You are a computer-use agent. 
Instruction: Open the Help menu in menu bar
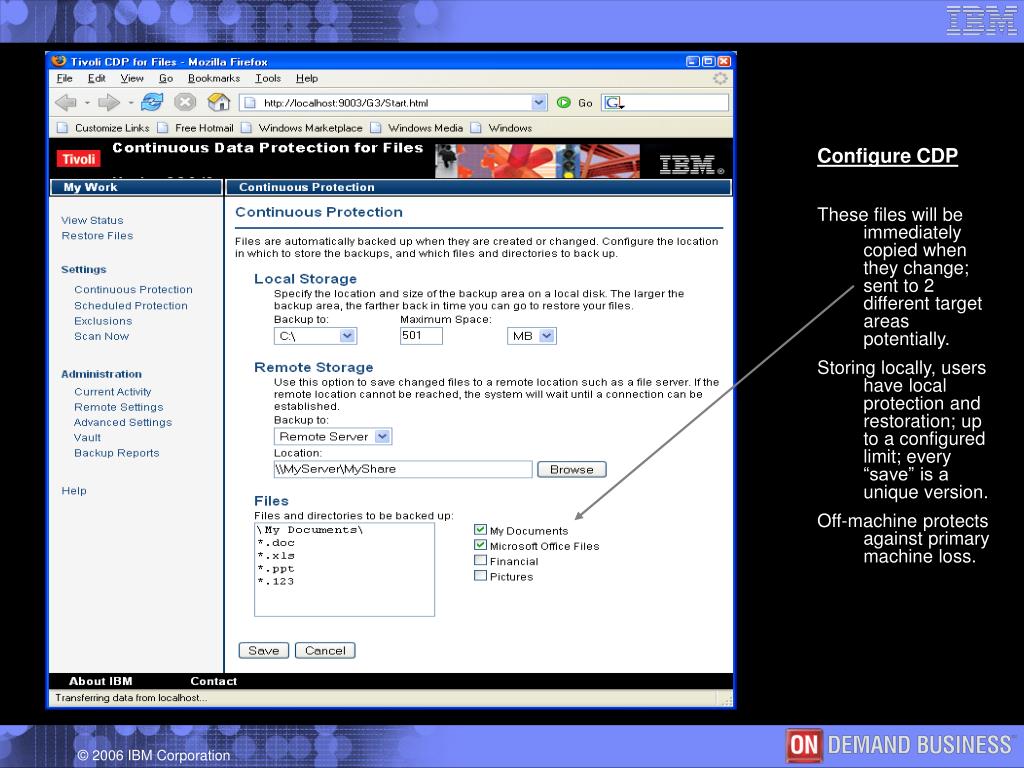[307, 78]
